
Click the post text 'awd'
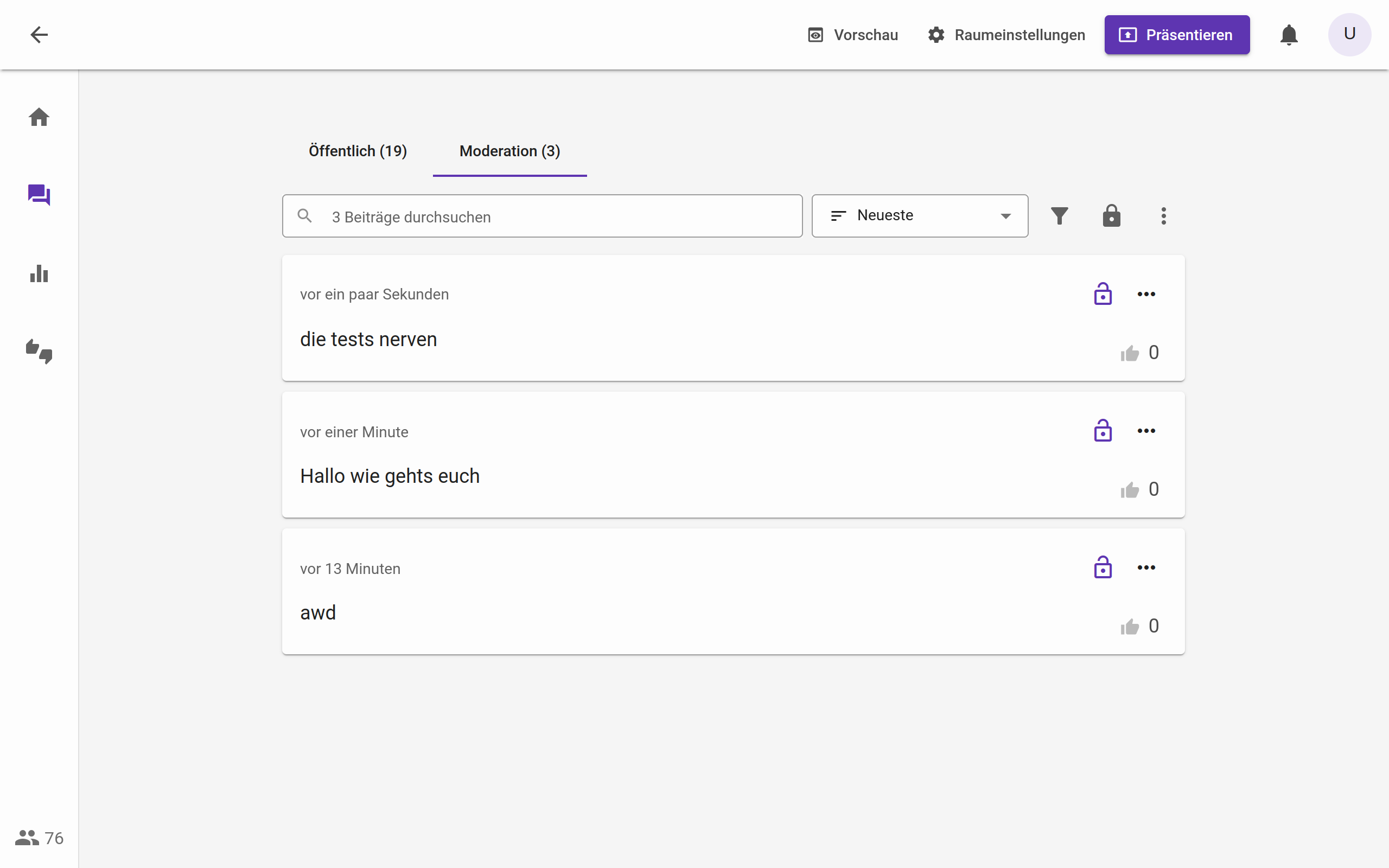click(318, 612)
